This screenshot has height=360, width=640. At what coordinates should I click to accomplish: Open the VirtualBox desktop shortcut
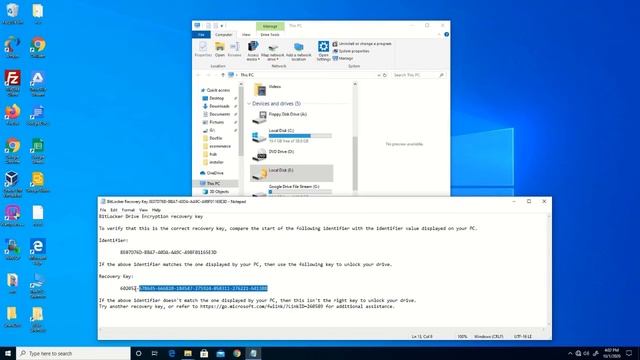tap(12, 184)
